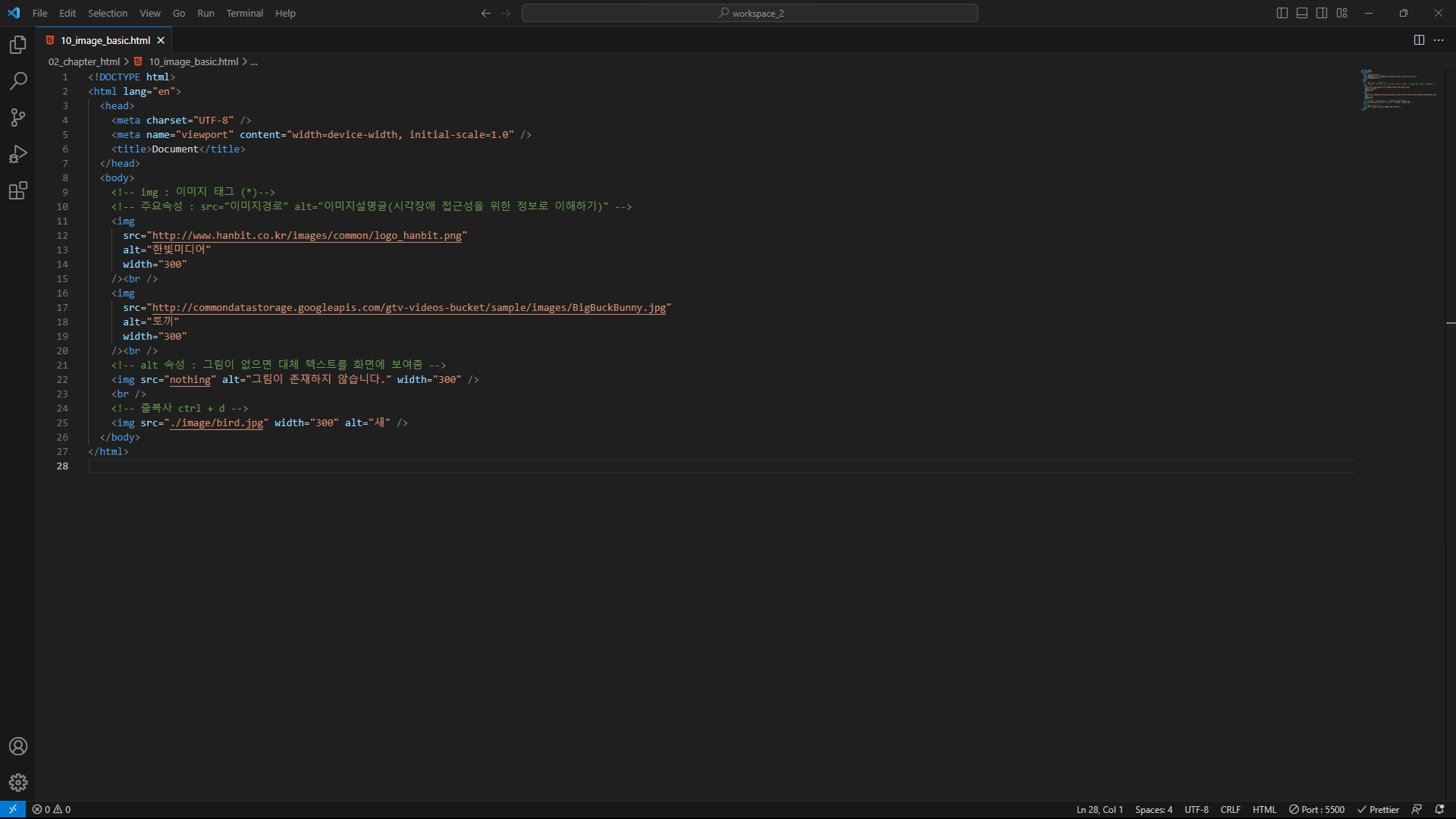Viewport: 1456px width, 819px height.
Task: Open More Actions ellipsis menu in editor
Action: coord(1439,40)
